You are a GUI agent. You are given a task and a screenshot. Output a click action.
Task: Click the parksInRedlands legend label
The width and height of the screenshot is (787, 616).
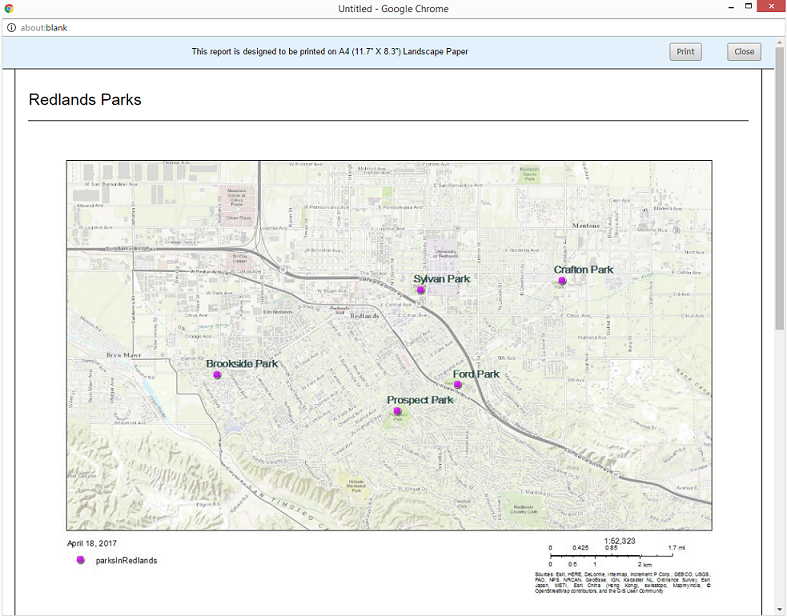point(126,560)
